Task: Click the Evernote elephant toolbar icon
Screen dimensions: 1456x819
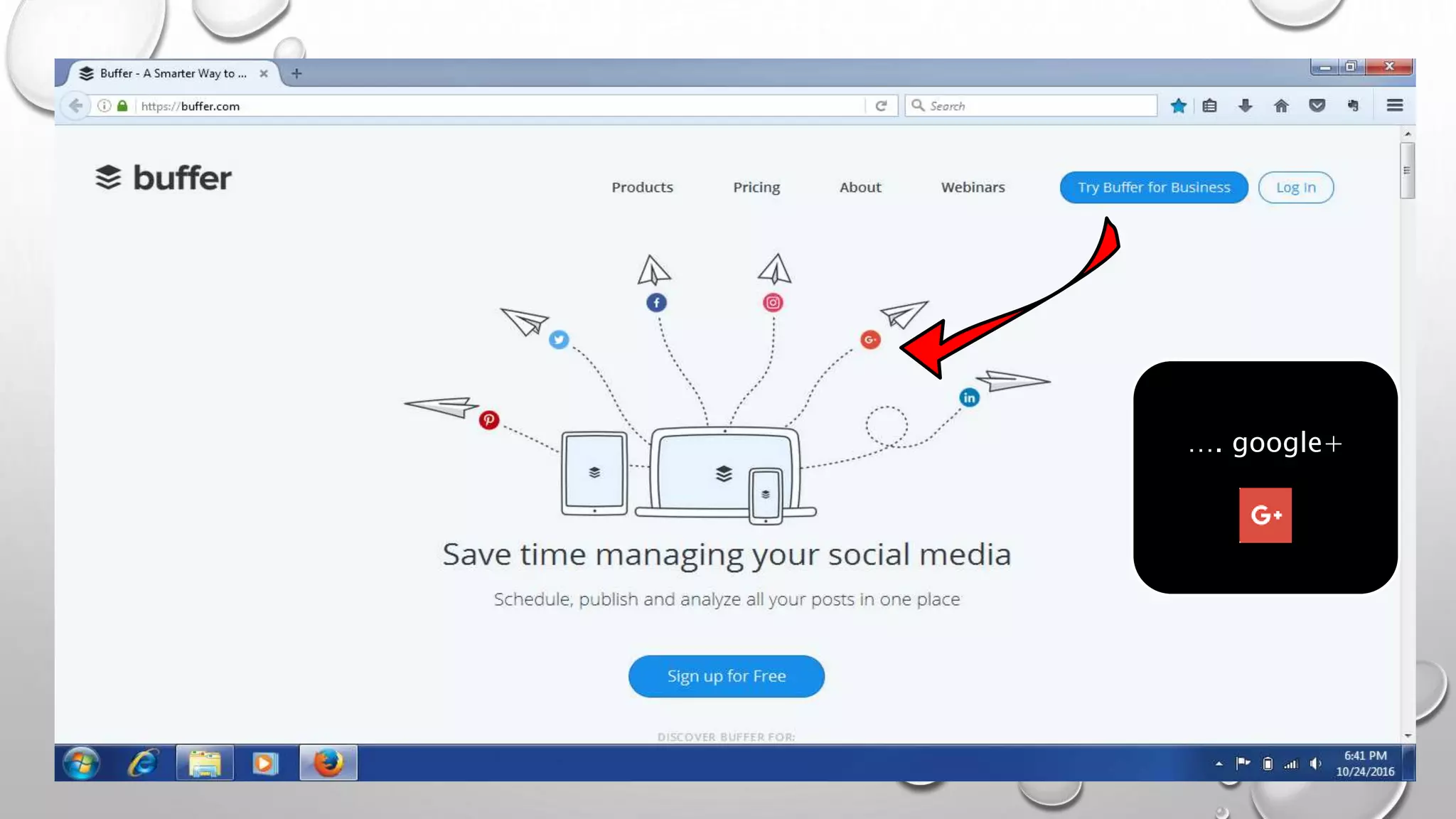Action: pos(1353,106)
